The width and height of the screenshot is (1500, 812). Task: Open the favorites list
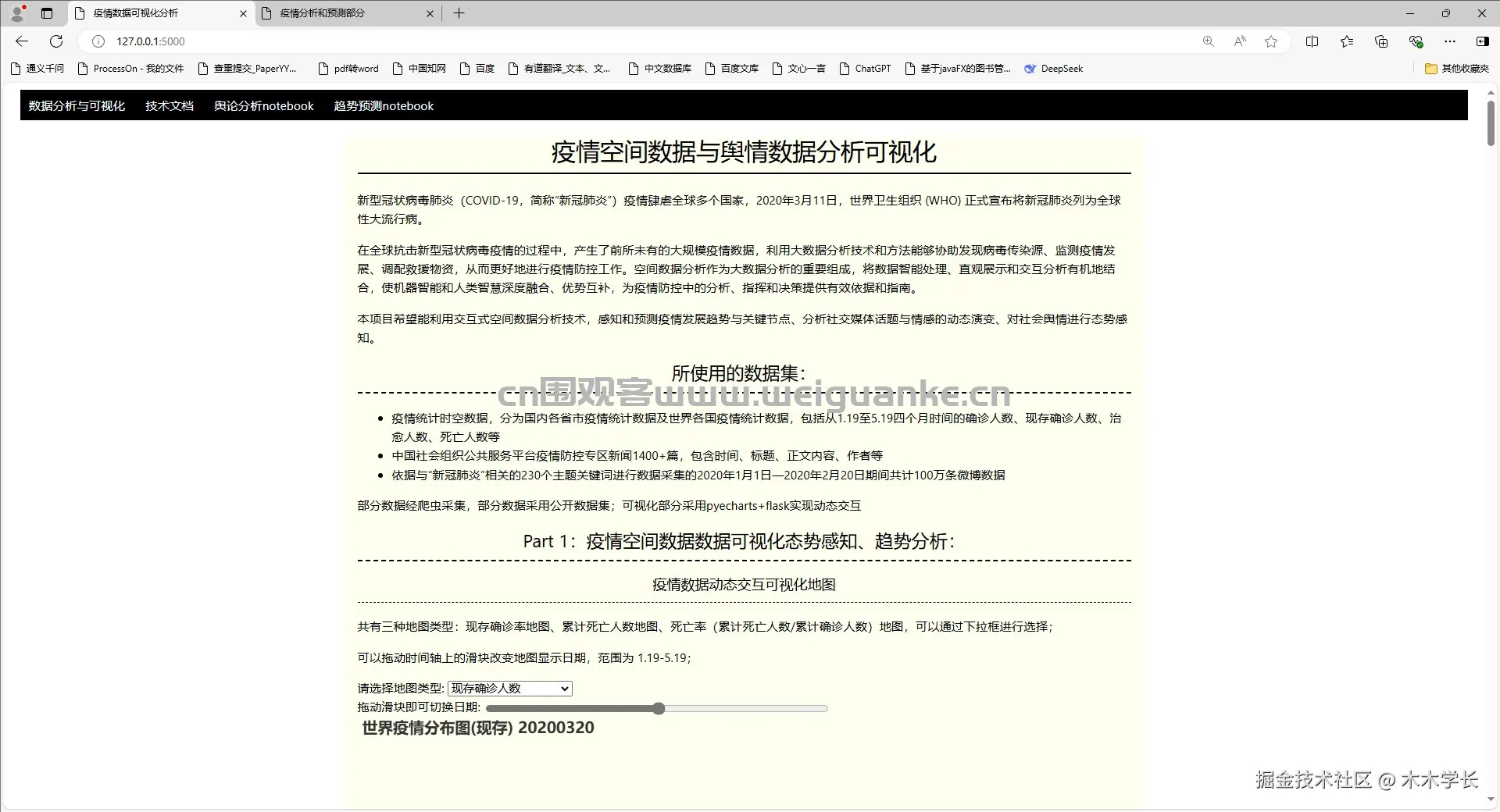tap(1347, 41)
